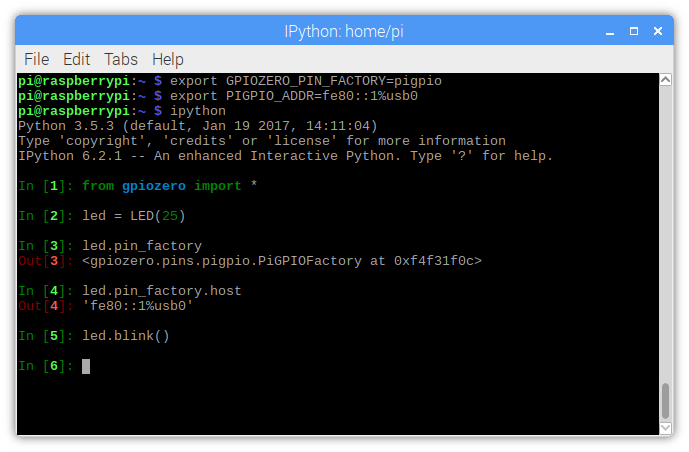
Task: Click the terminal scrollbar thumb
Action: point(665,401)
